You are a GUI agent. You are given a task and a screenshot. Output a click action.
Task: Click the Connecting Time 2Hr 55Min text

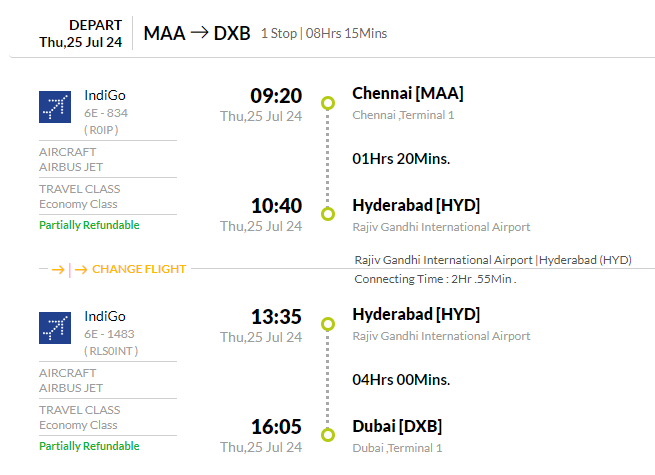click(x=435, y=279)
